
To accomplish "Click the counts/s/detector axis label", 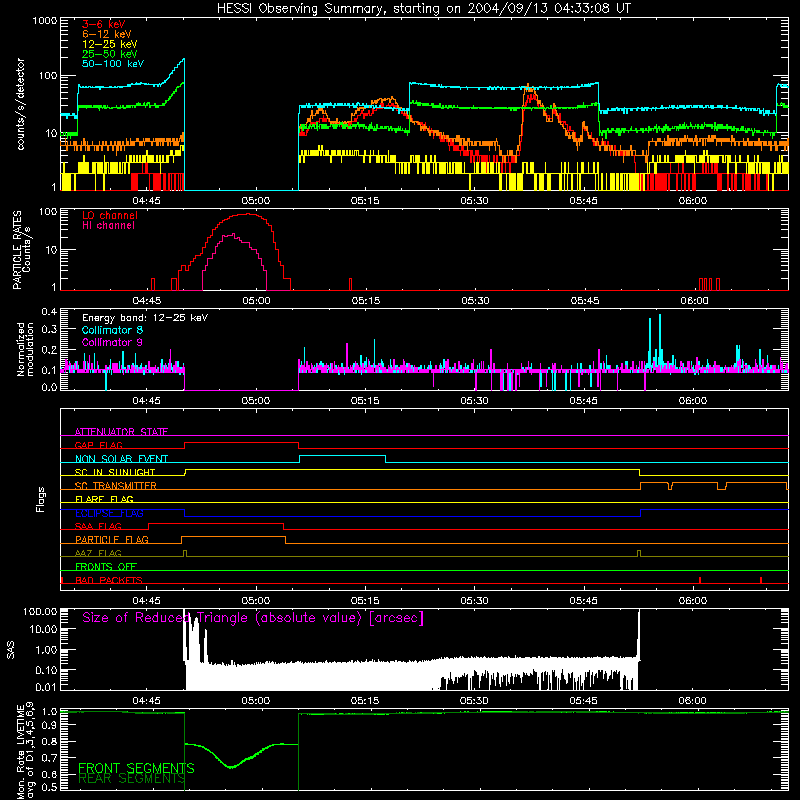I will coord(20,104).
